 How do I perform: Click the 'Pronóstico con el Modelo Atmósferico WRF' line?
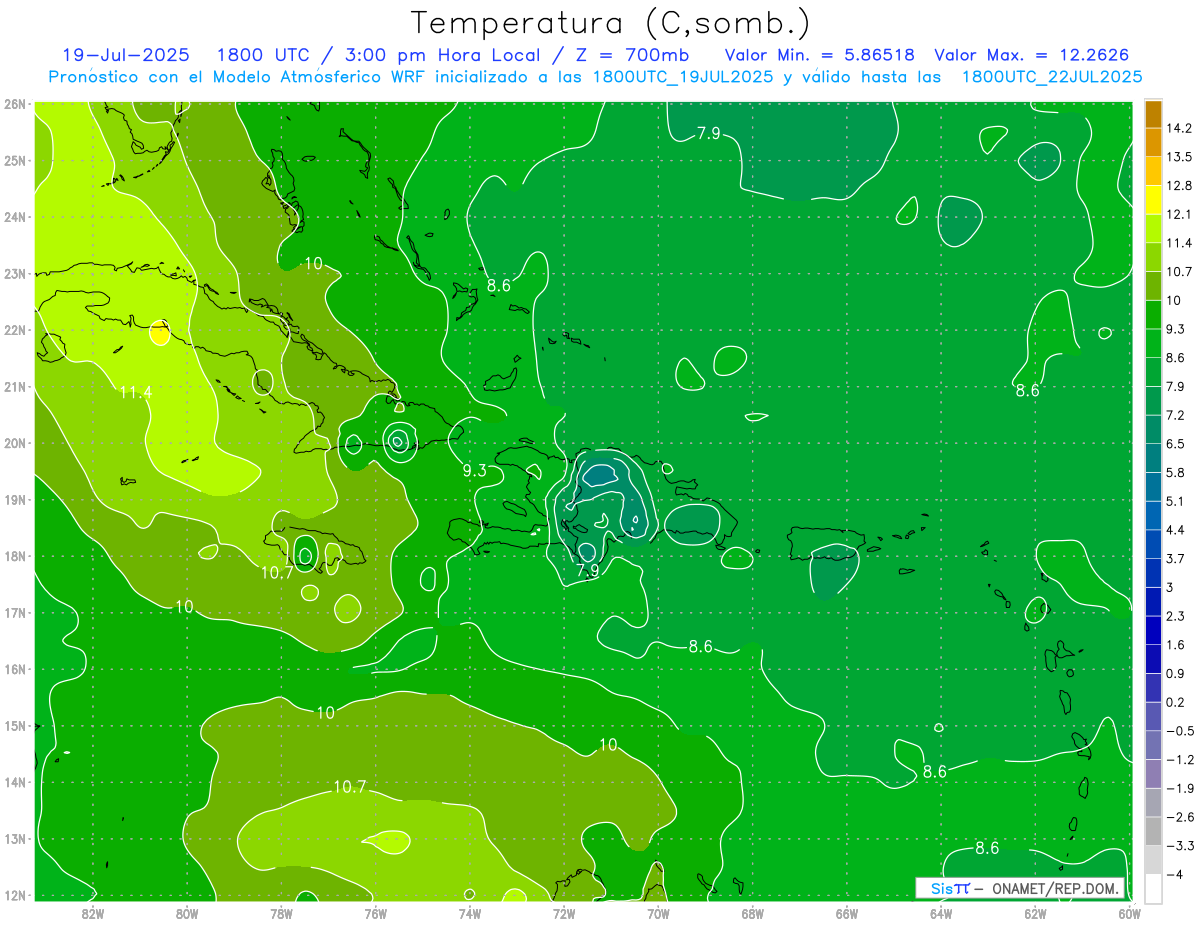click(x=596, y=76)
